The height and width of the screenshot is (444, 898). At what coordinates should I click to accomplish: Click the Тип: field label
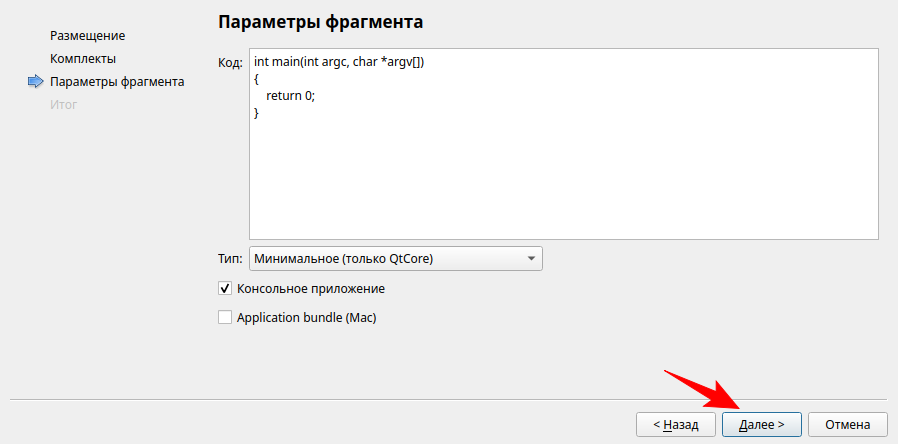(230, 258)
